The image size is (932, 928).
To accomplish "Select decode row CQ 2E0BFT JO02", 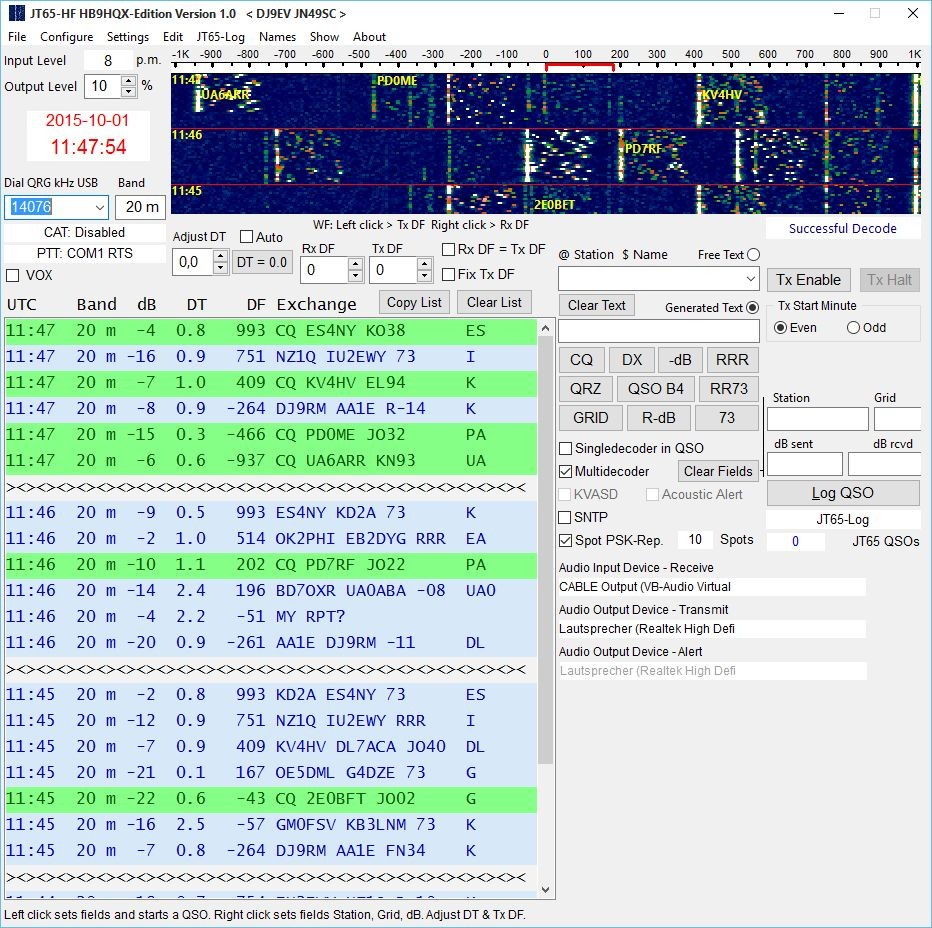I will 271,798.
